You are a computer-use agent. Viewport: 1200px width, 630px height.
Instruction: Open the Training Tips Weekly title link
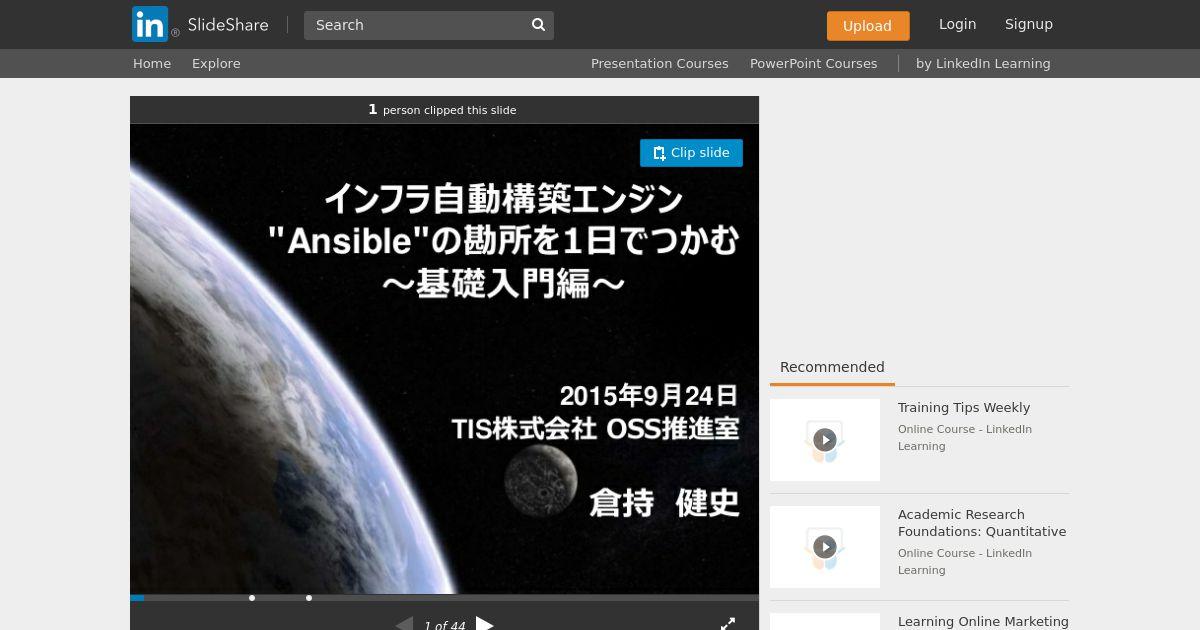click(x=964, y=408)
